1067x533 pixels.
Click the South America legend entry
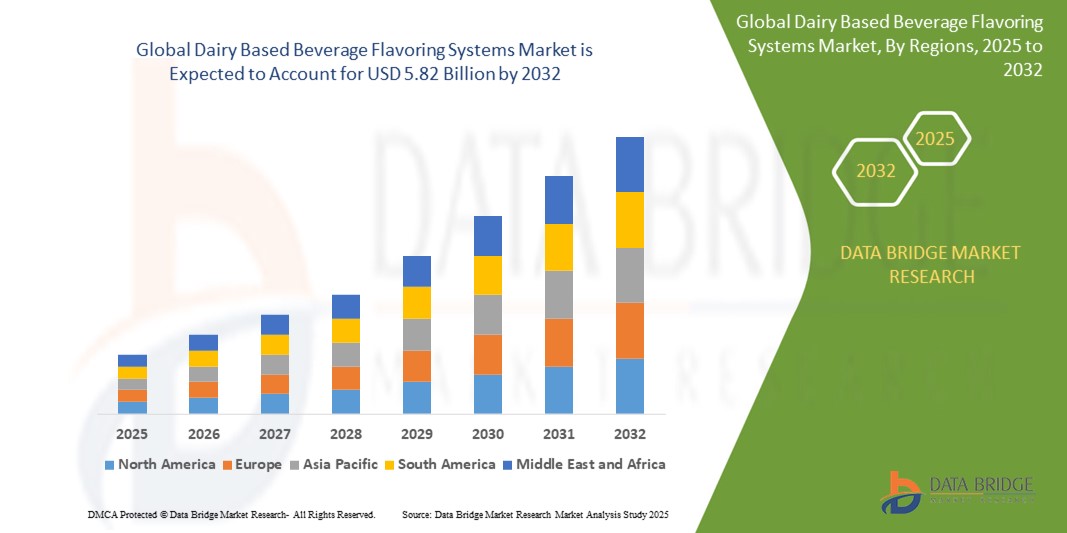coord(440,464)
